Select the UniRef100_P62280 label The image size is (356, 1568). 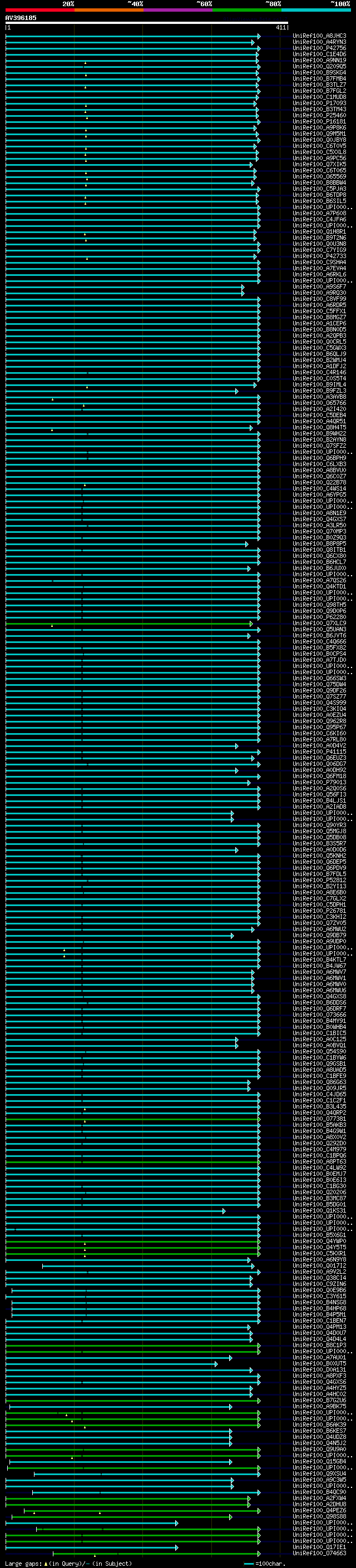coord(319,617)
